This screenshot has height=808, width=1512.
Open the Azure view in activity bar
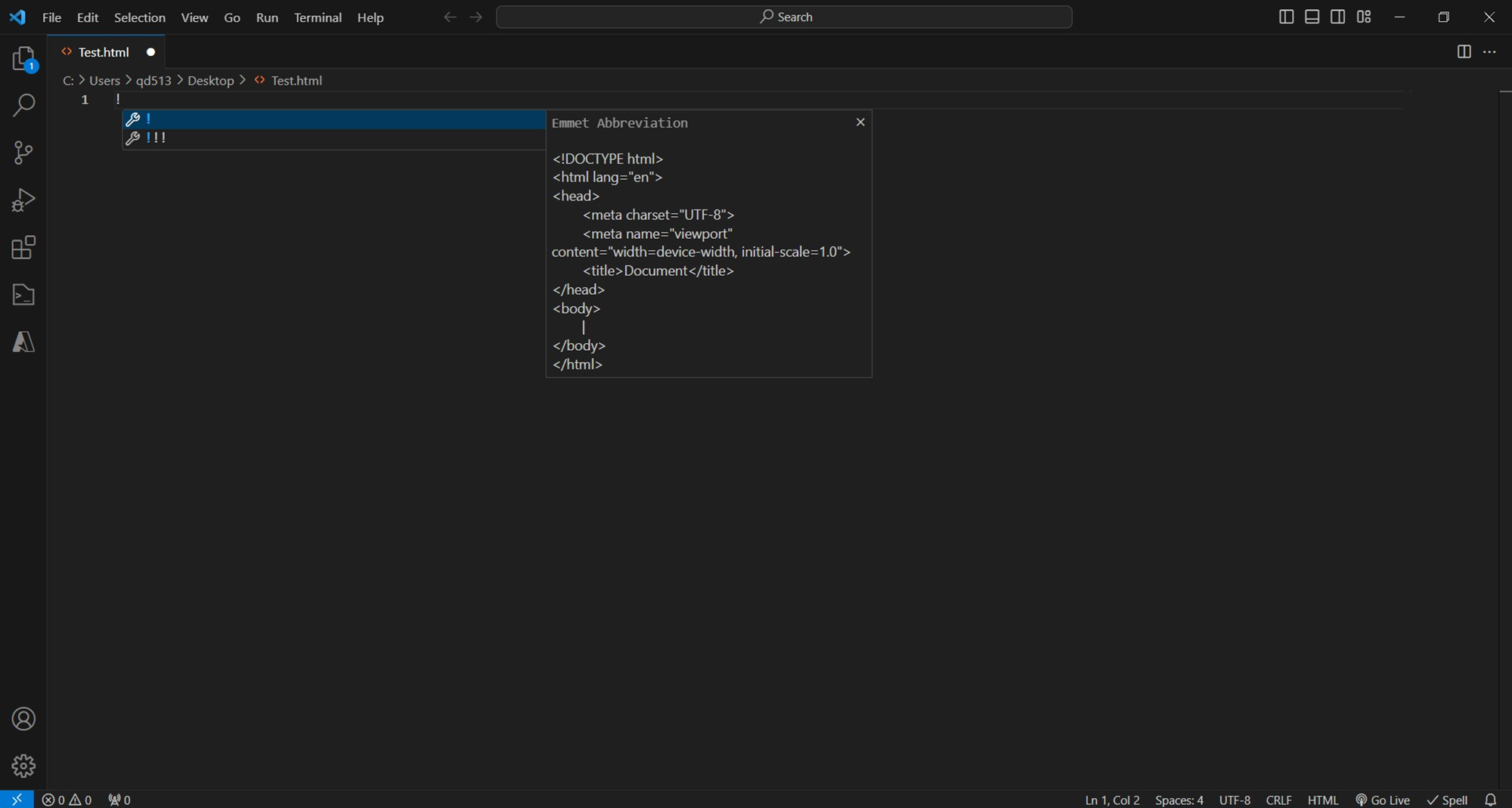pyautogui.click(x=23, y=342)
